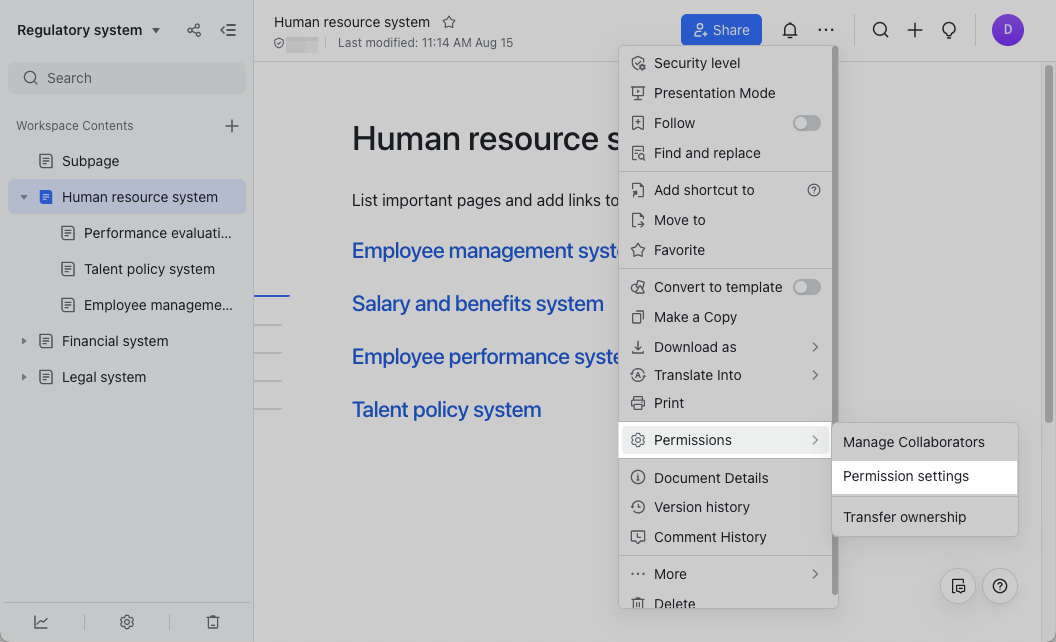Collapse the sidebar with the fold icon
This screenshot has height=642, width=1056.
(228, 30)
